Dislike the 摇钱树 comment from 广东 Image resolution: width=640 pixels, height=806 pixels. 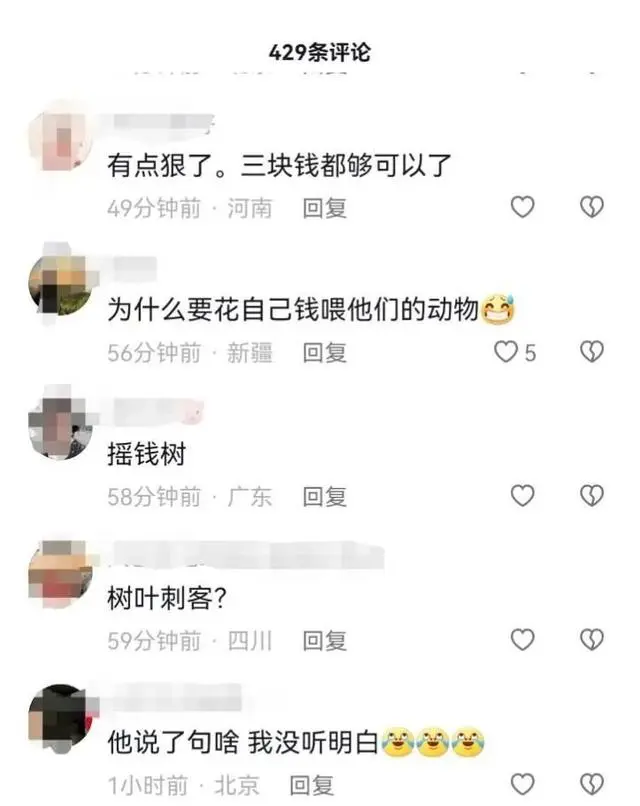[x=592, y=496]
